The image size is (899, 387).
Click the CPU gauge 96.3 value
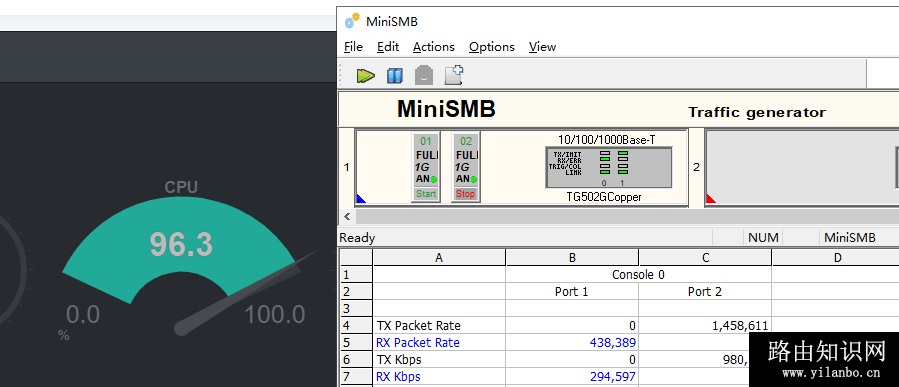tap(181, 244)
